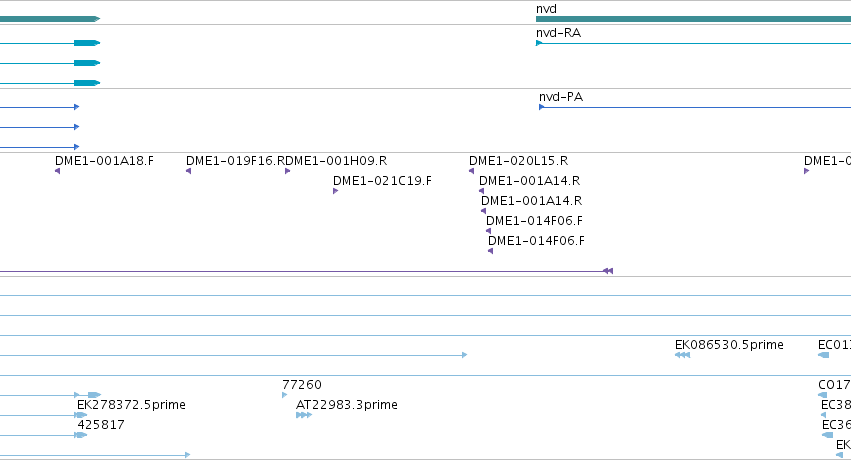Click the triple-arrow glyph under EK086530.5prime
Image resolution: width=851 pixels, height=460 pixels.
(683, 355)
